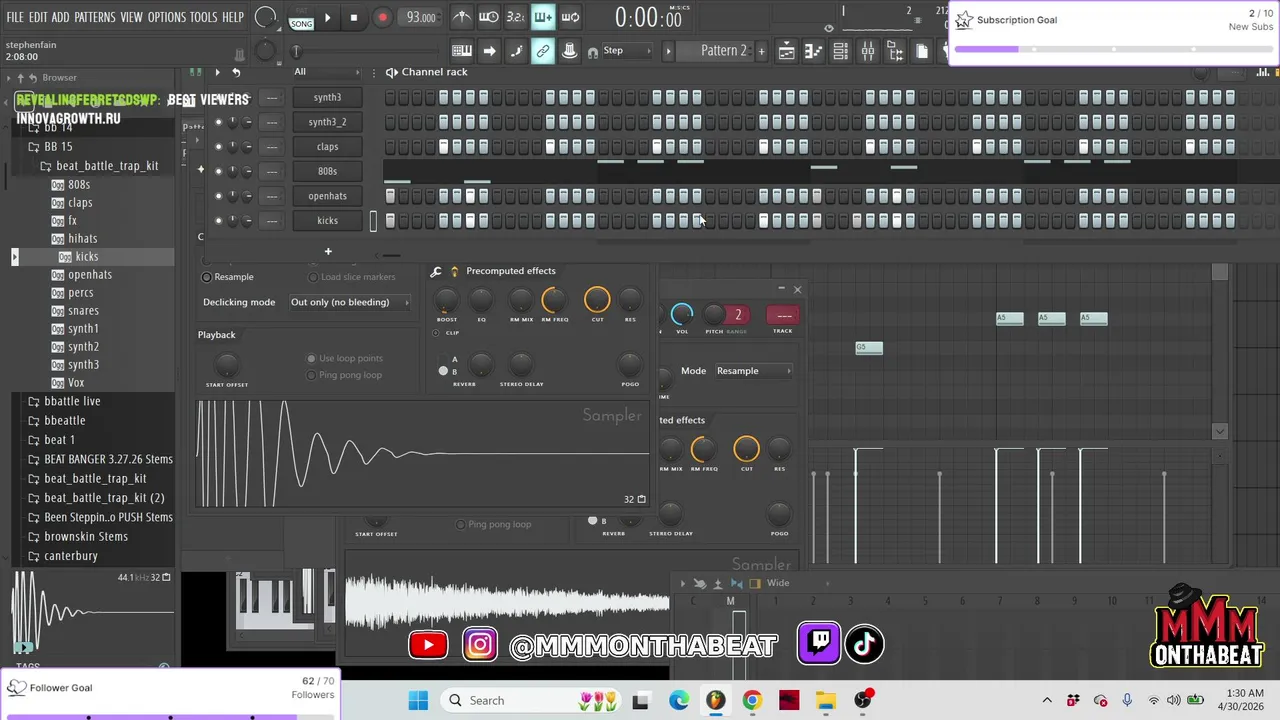Enable Use loop points option

click(311, 358)
